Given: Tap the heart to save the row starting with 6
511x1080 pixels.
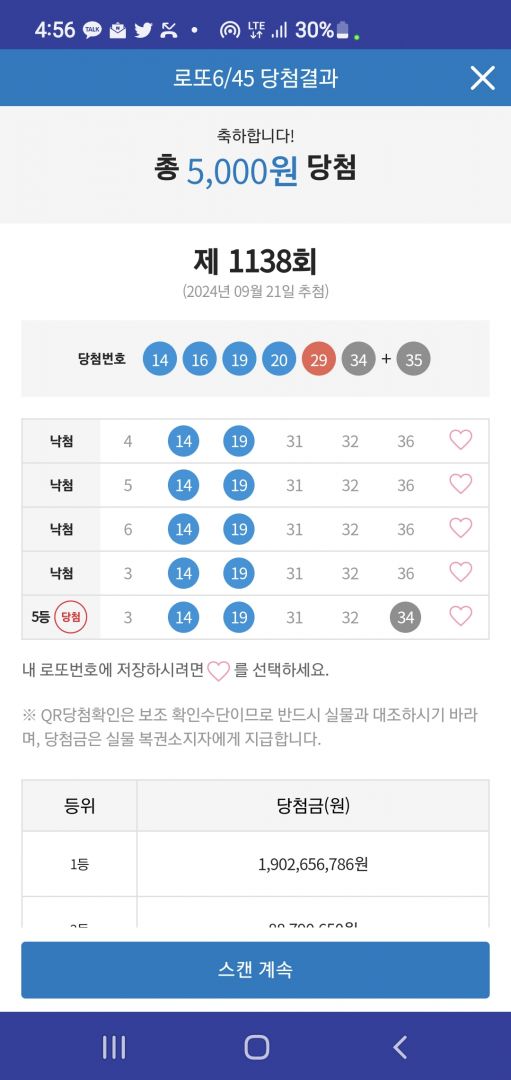Looking at the screenshot, I should (461, 528).
